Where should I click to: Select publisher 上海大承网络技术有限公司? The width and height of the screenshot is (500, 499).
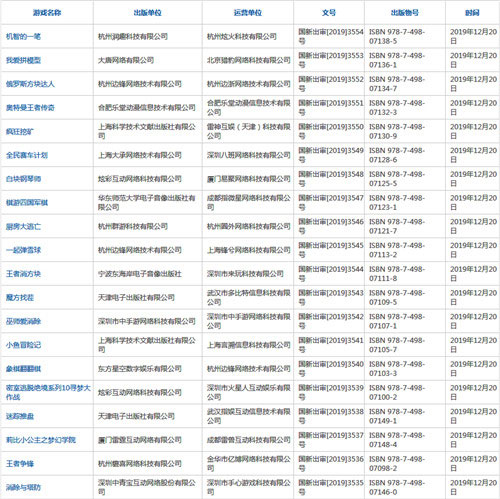[140, 155]
